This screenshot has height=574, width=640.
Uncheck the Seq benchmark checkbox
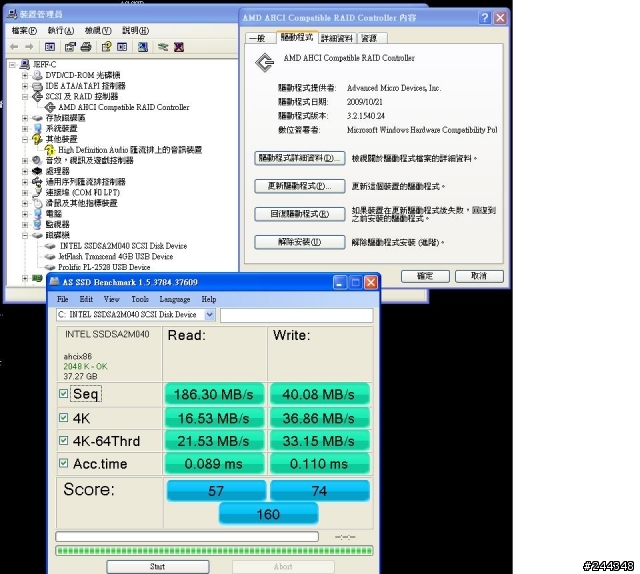coord(63,394)
